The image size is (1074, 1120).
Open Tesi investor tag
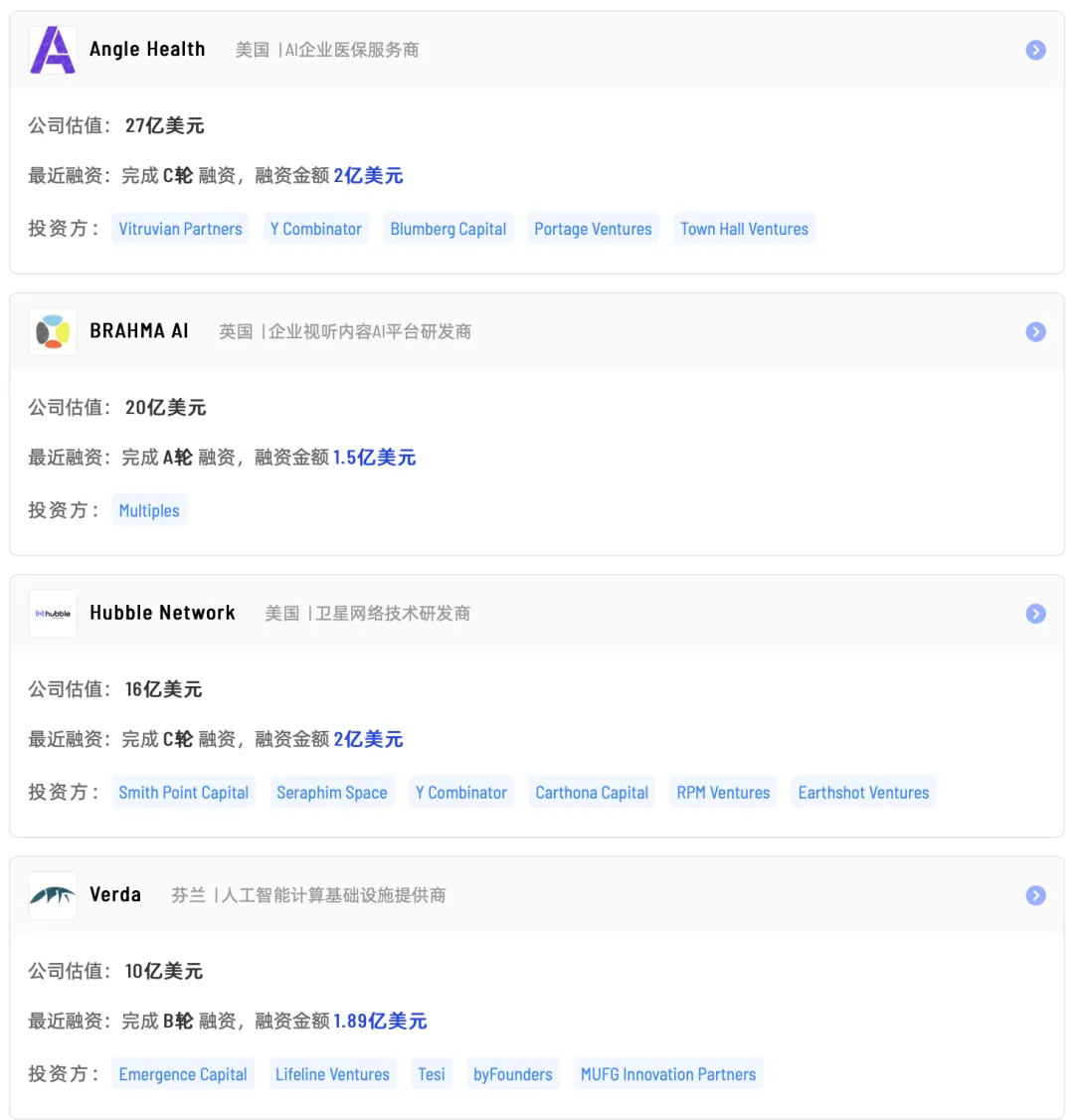click(x=432, y=1074)
